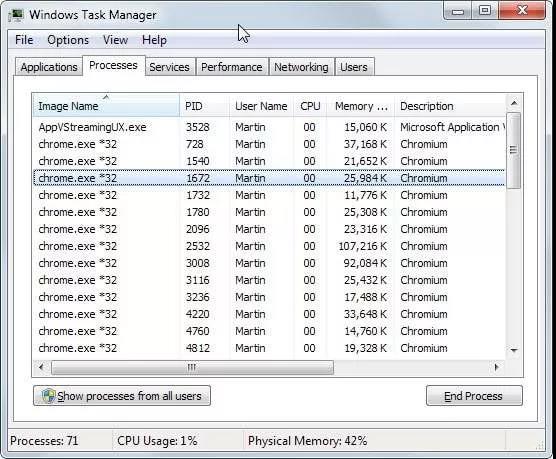Click the End Process button

[x=474, y=396]
